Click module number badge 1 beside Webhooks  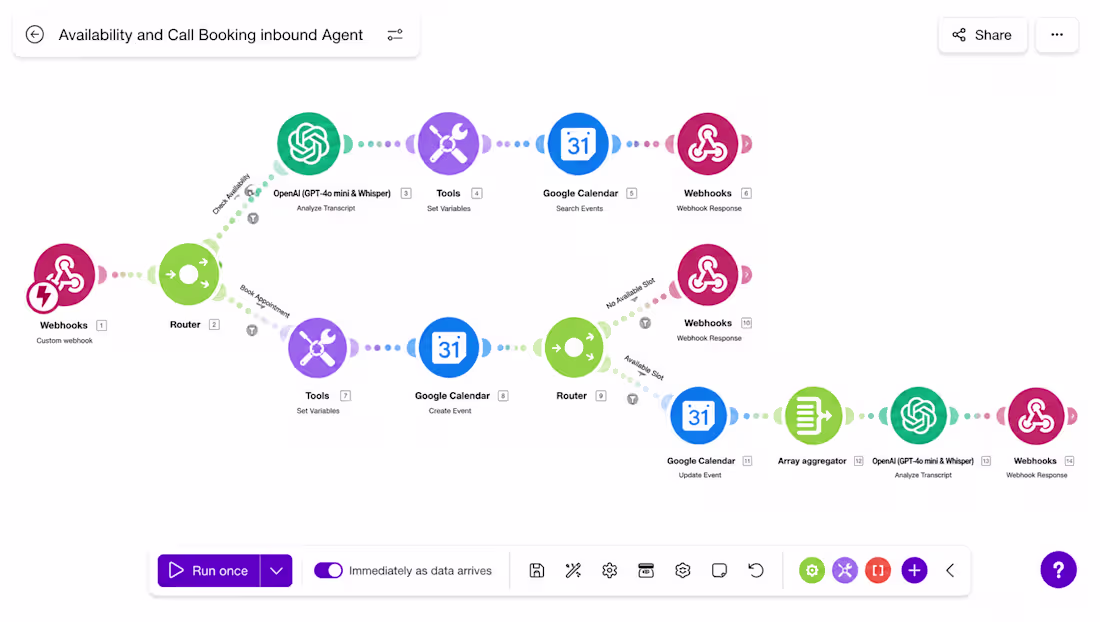click(102, 325)
